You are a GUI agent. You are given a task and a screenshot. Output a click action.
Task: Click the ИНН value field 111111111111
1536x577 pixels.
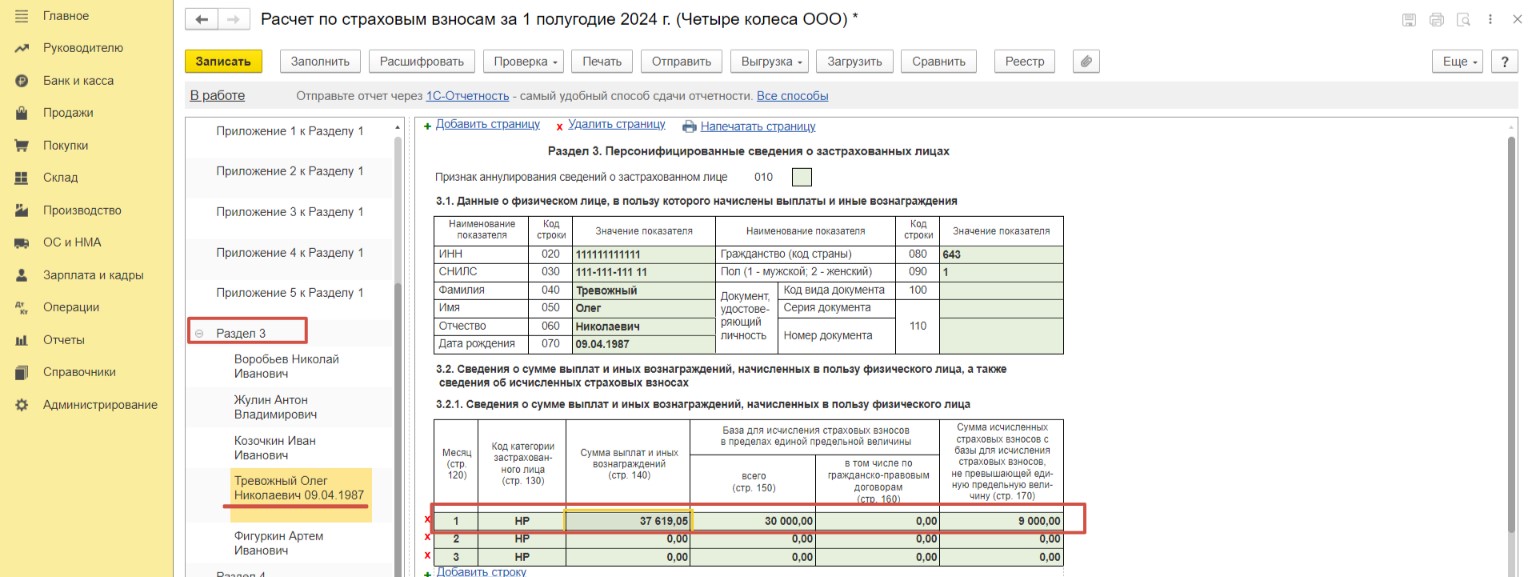(643, 254)
